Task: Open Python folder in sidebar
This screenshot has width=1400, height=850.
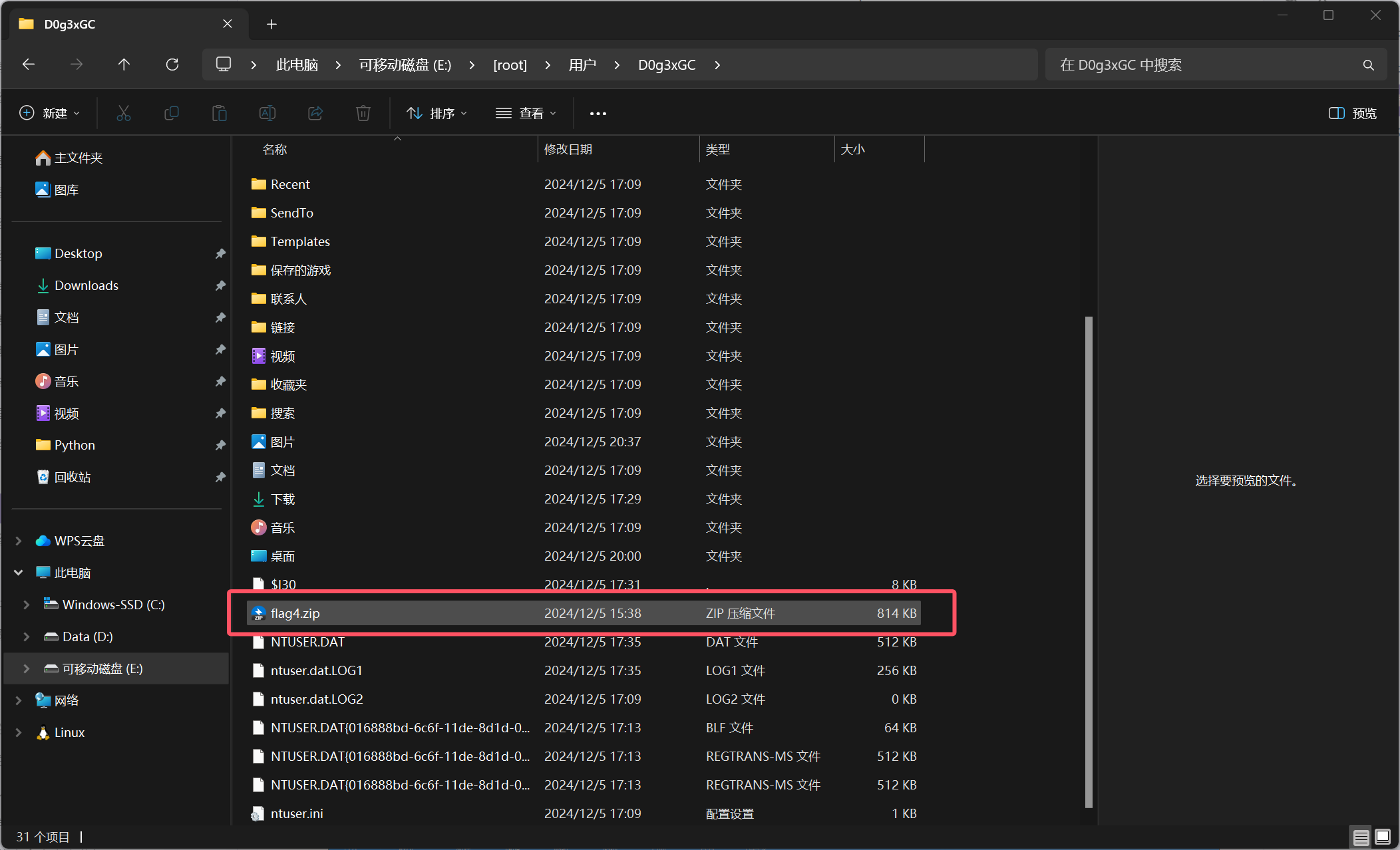Action: [65, 445]
